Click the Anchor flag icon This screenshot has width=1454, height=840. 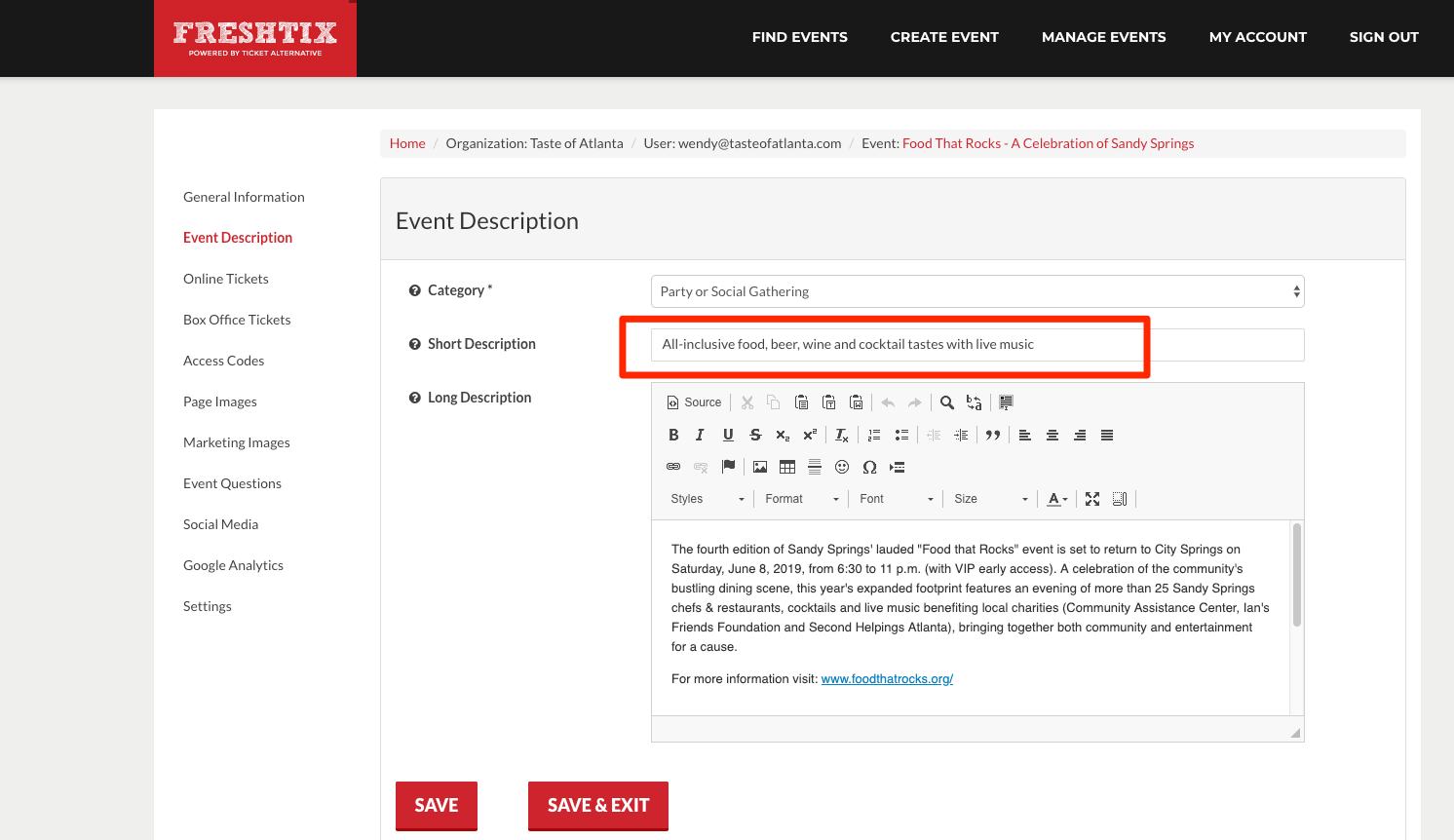[728, 467]
